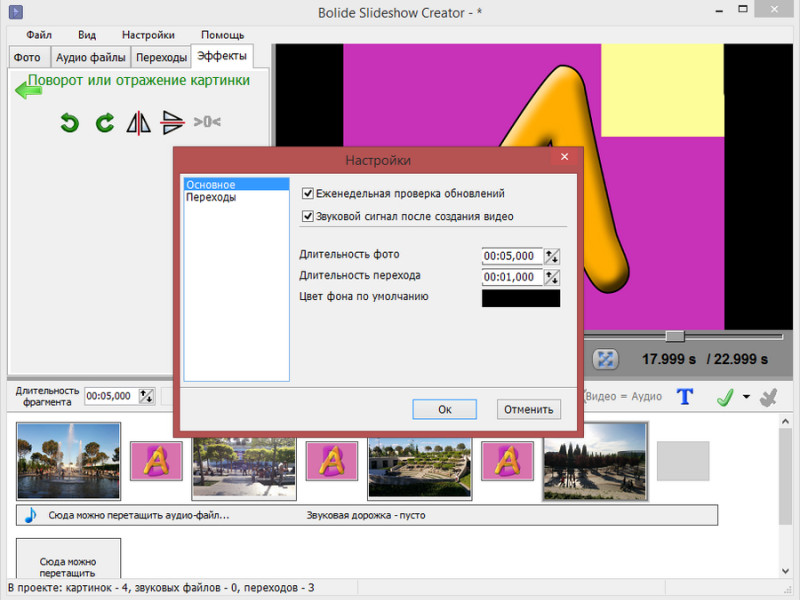Rotate picture clockwise with green arrow
Screen dimensions: 800x600
pos(105,123)
